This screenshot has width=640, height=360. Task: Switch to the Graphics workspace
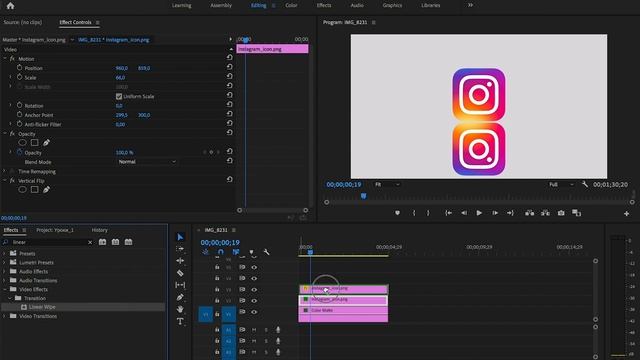click(392, 5)
